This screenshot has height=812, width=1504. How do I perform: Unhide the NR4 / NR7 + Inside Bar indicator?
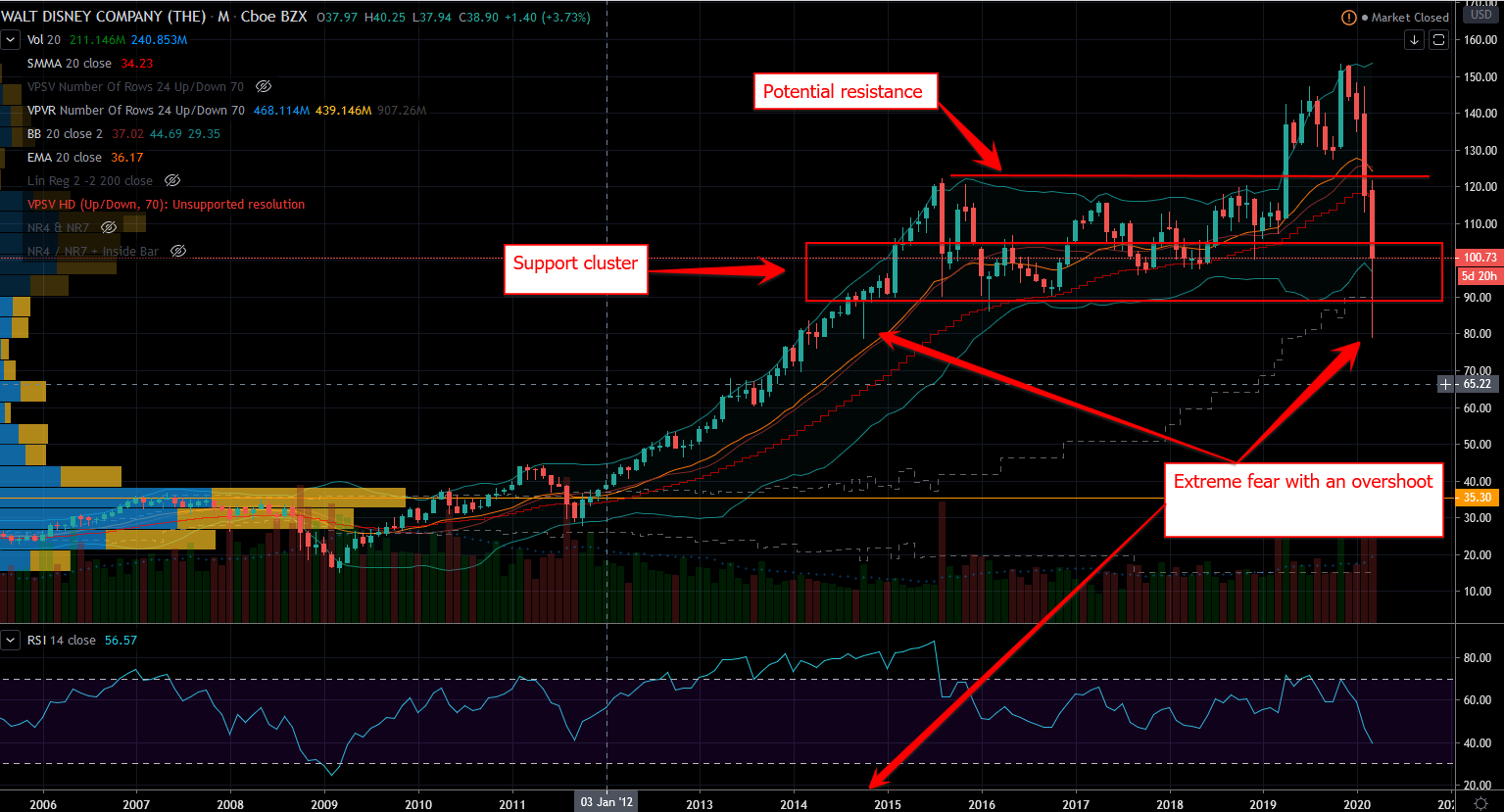(178, 252)
